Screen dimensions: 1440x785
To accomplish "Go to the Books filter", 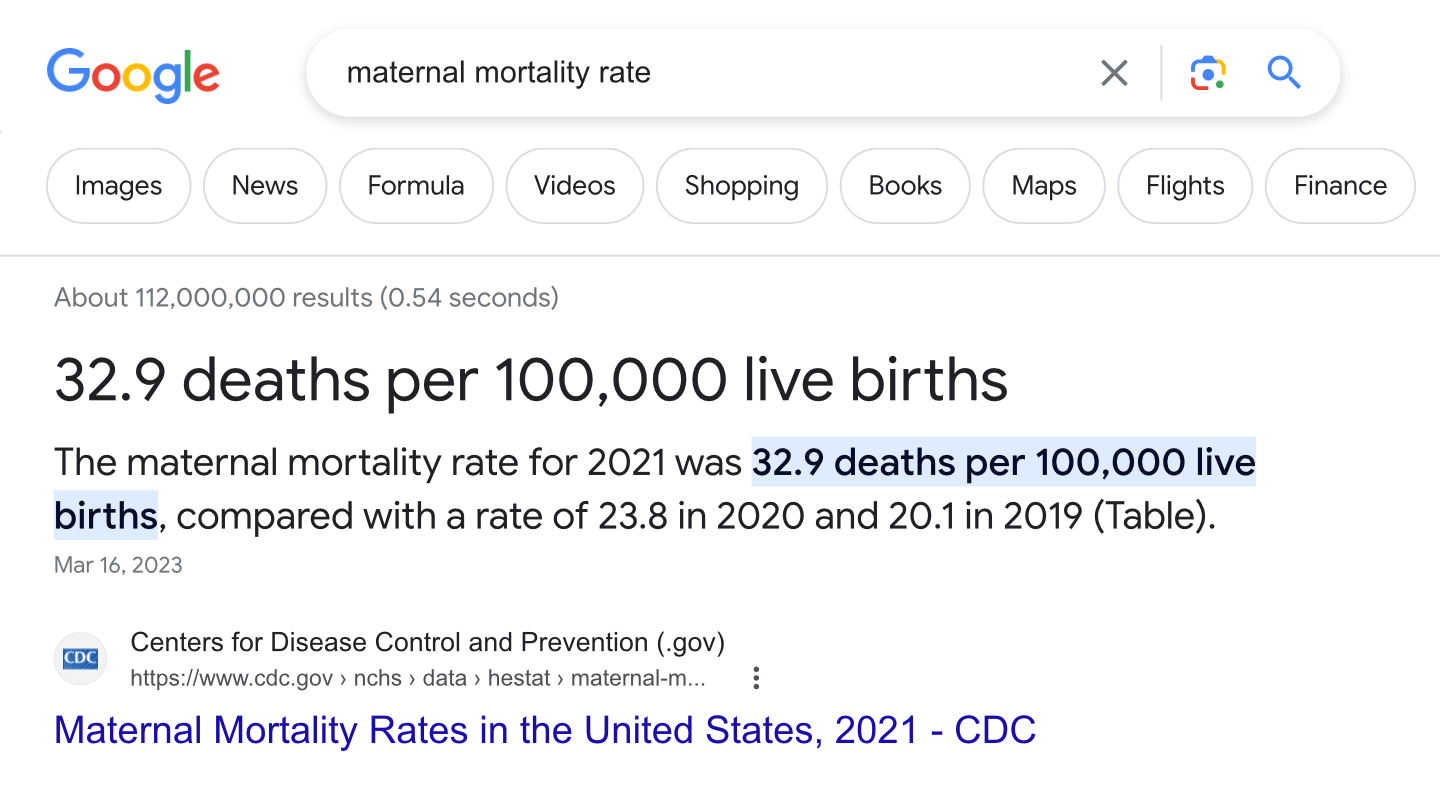I will click(x=905, y=186).
